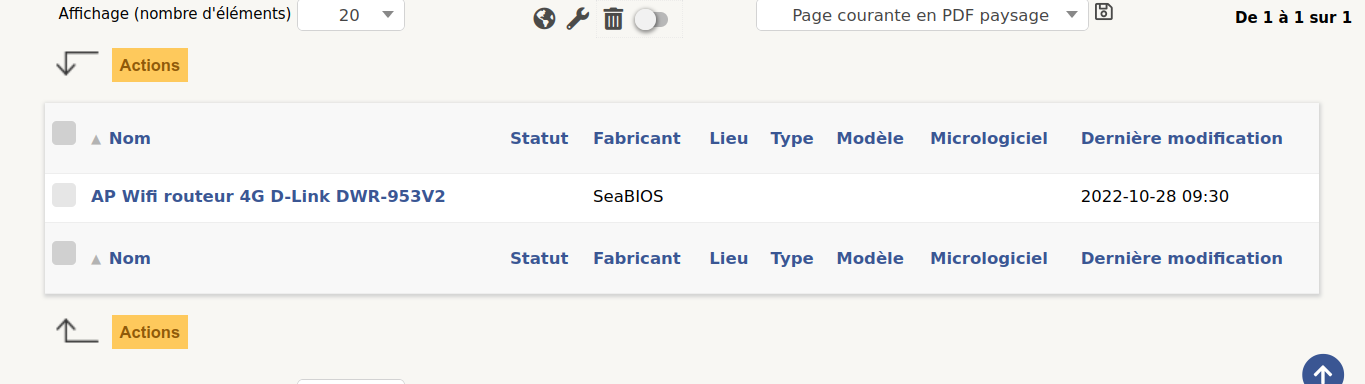Sort by Fabricant in bottom header
Image resolution: width=1365 pixels, height=384 pixels.
pyautogui.click(x=637, y=258)
